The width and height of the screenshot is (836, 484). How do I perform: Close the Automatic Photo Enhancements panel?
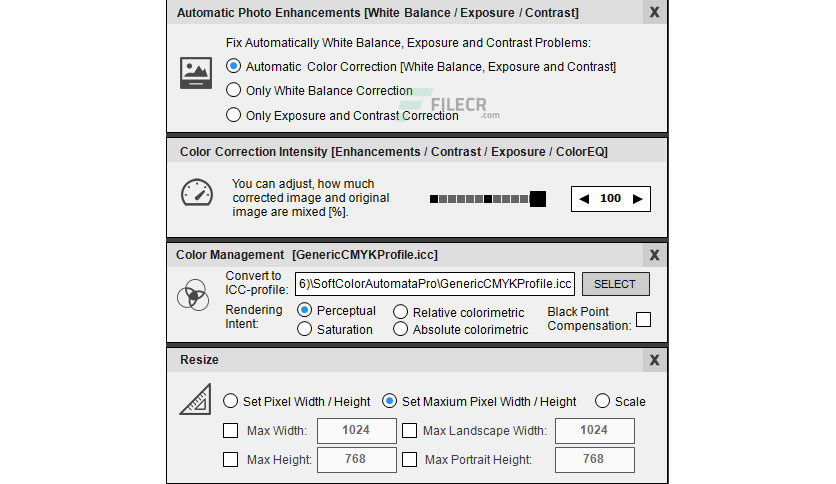coord(654,12)
